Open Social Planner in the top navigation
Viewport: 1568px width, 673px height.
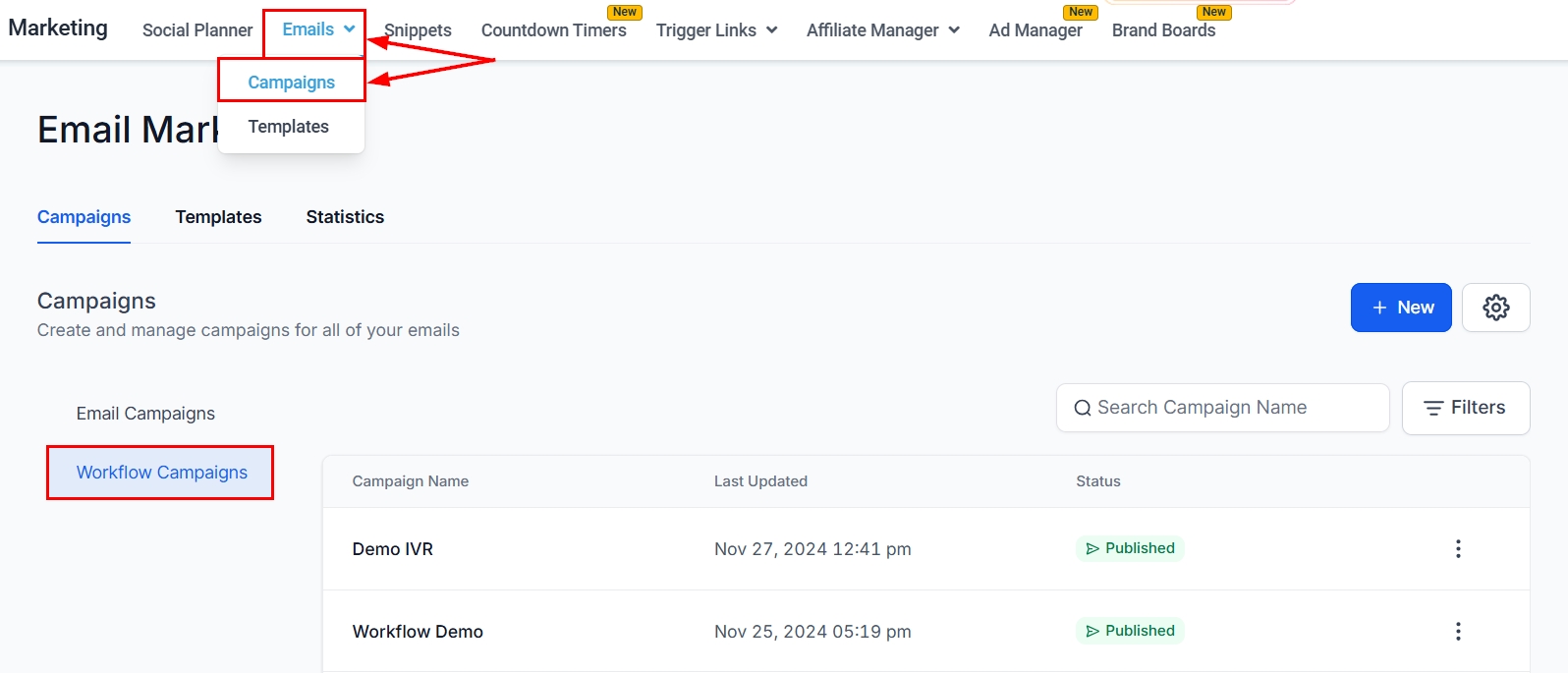196,30
